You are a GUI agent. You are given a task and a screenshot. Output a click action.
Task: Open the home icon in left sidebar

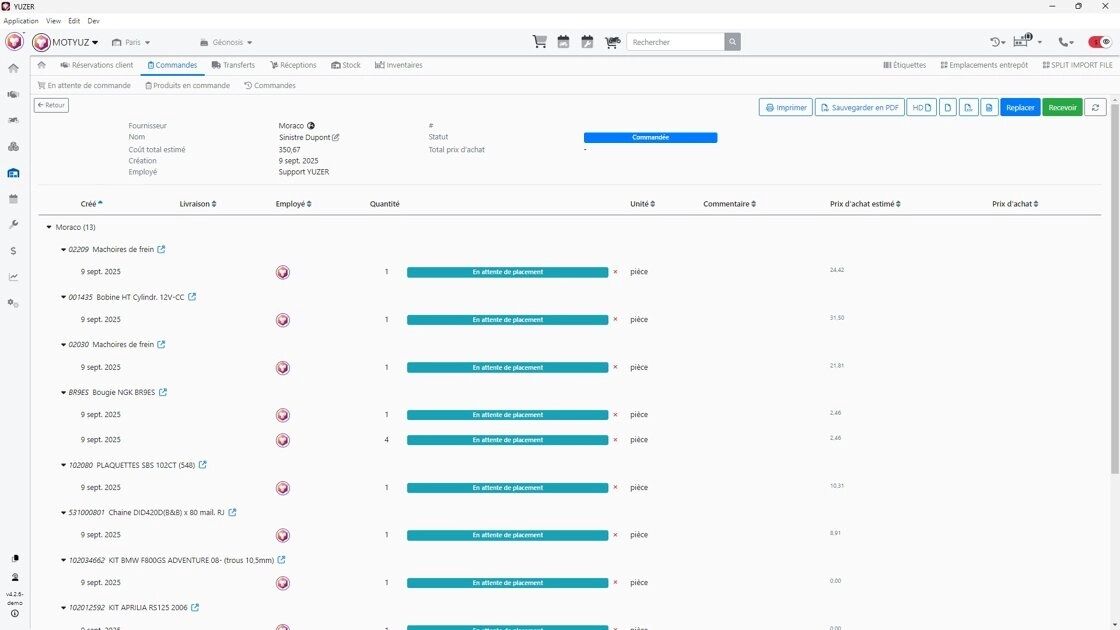(x=13, y=68)
